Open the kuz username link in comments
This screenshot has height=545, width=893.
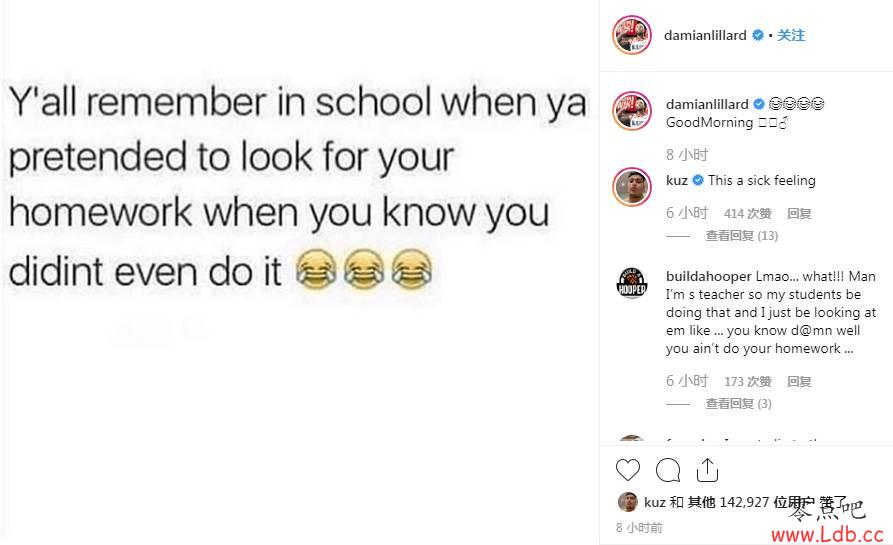click(677, 181)
